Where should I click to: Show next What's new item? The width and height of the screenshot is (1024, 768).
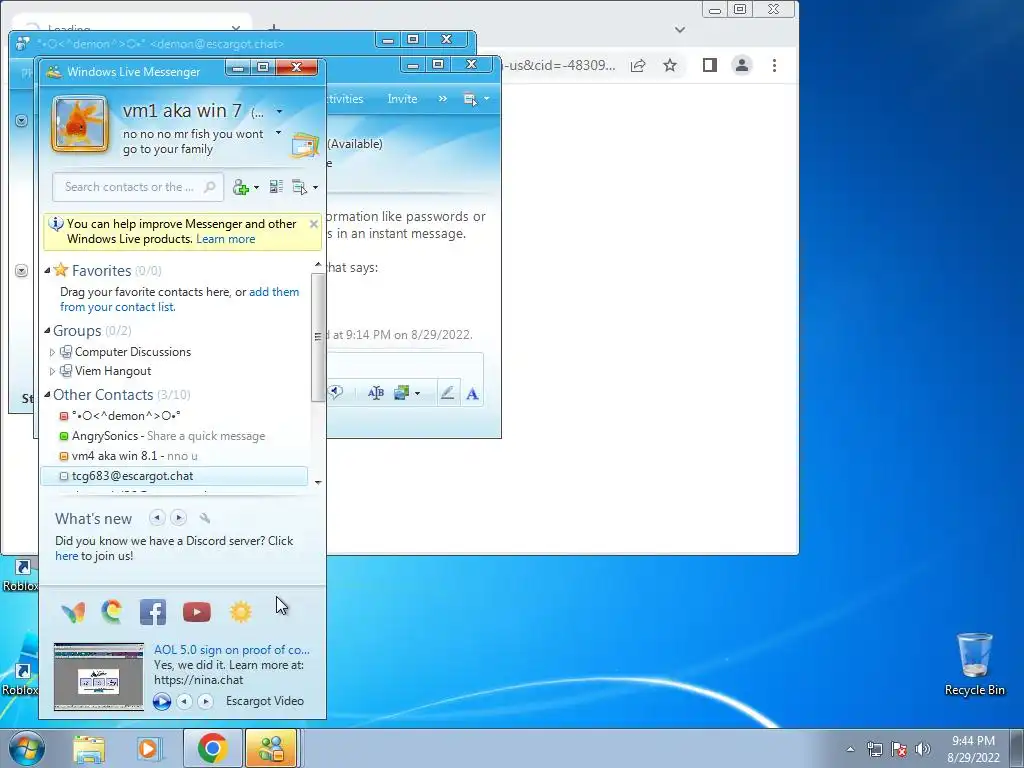click(x=178, y=518)
